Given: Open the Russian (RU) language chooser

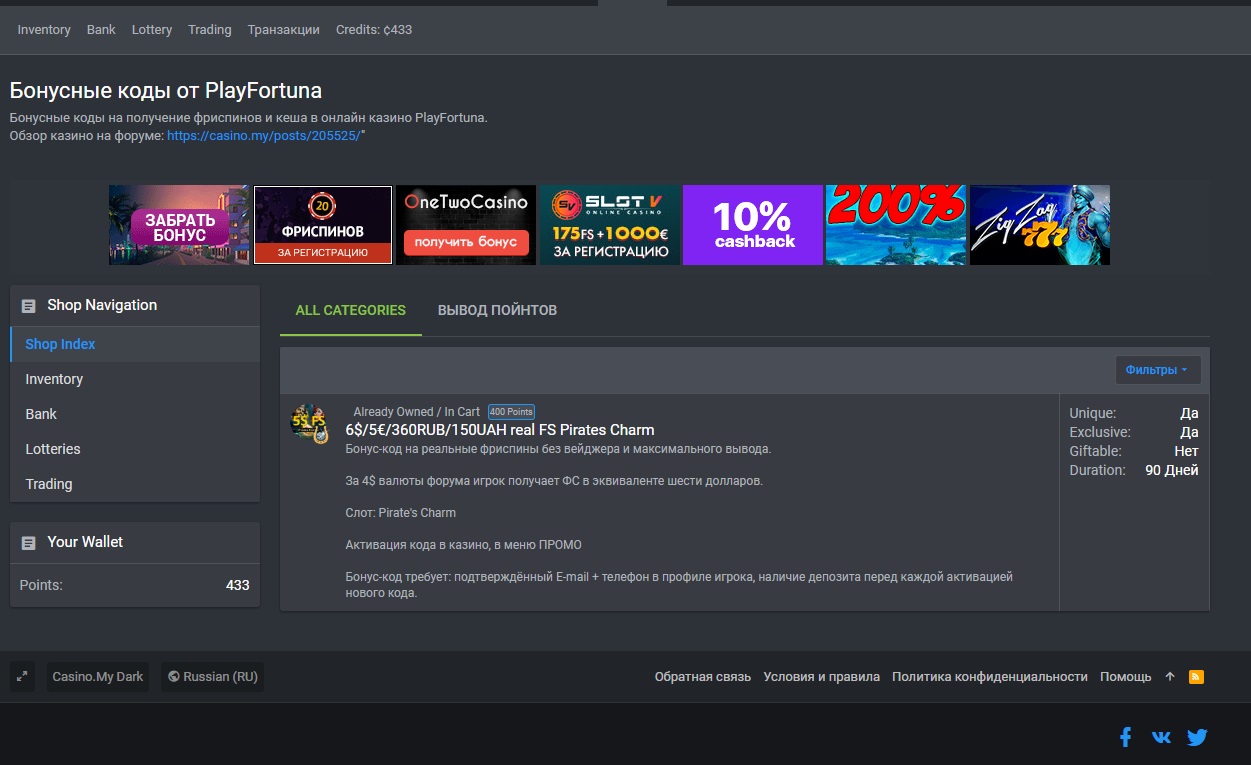Looking at the screenshot, I should (213, 677).
